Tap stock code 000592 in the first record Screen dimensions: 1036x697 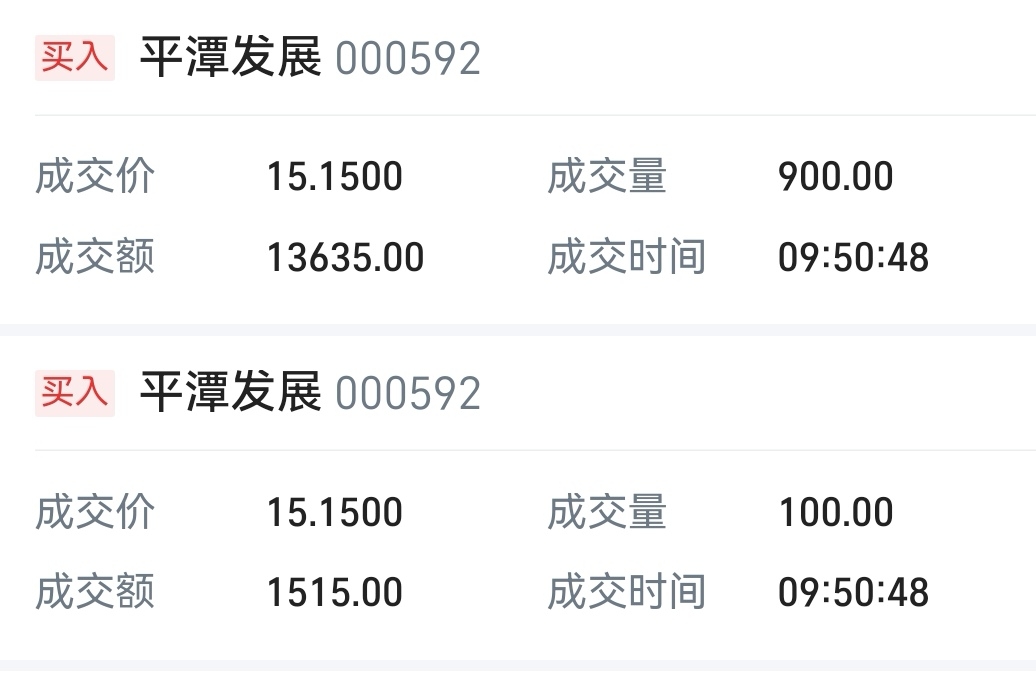click(x=408, y=59)
